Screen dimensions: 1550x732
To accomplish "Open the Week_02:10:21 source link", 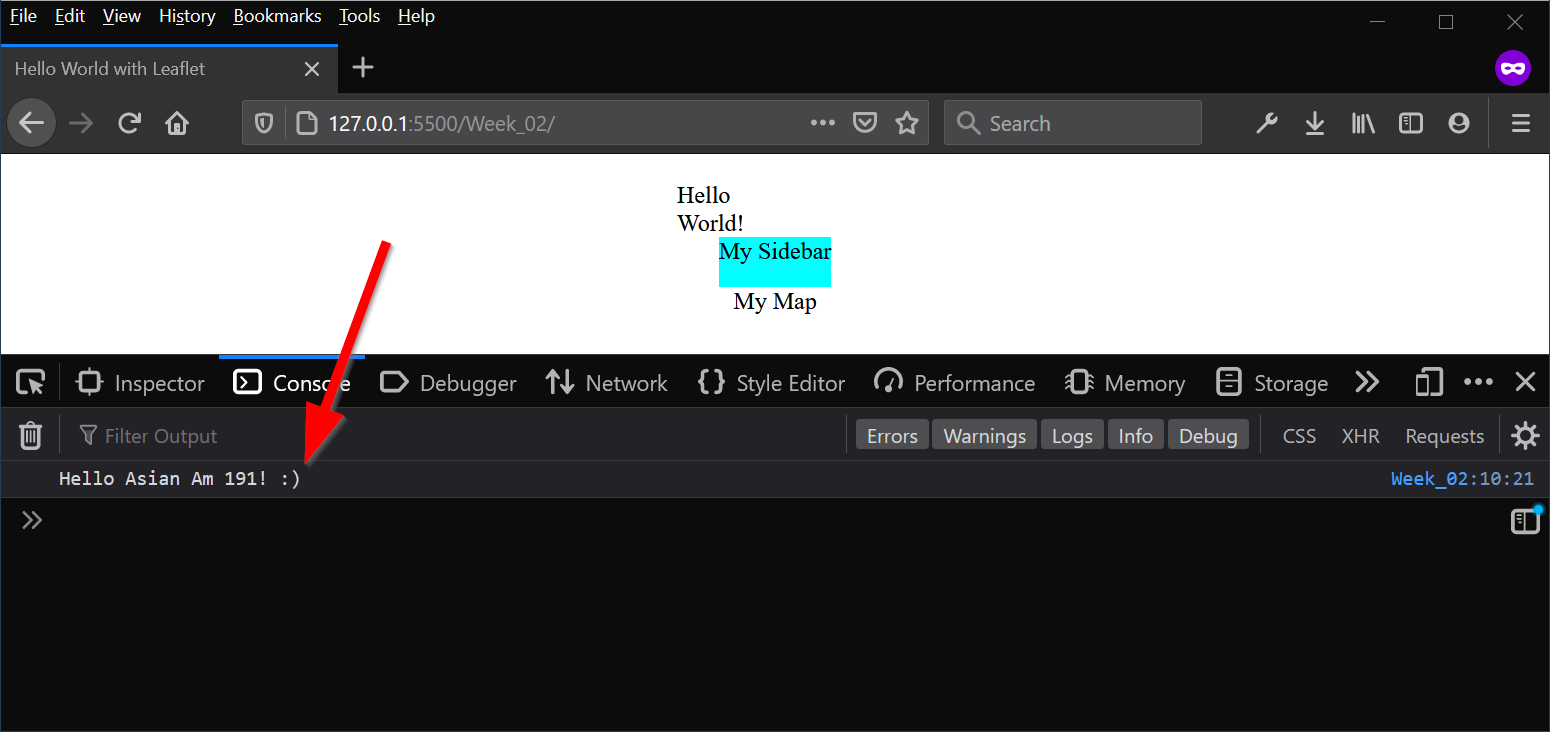I will click(x=1462, y=479).
